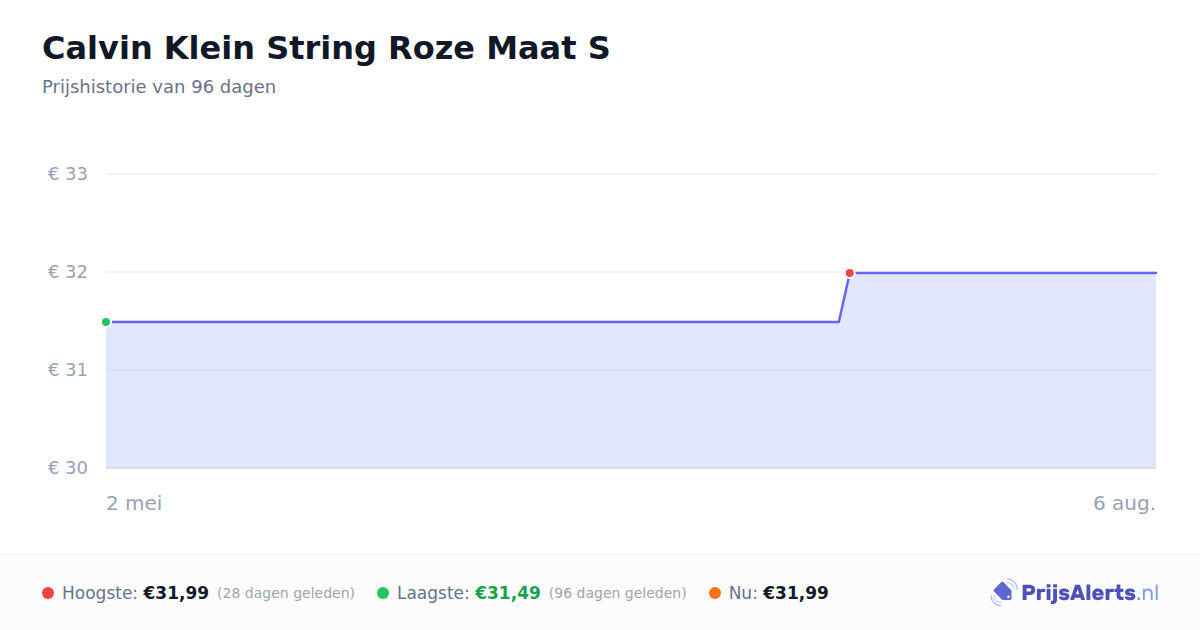This screenshot has height=630, width=1200.
Task: Click the Nu current price €31,99
Action: [x=796, y=593]
